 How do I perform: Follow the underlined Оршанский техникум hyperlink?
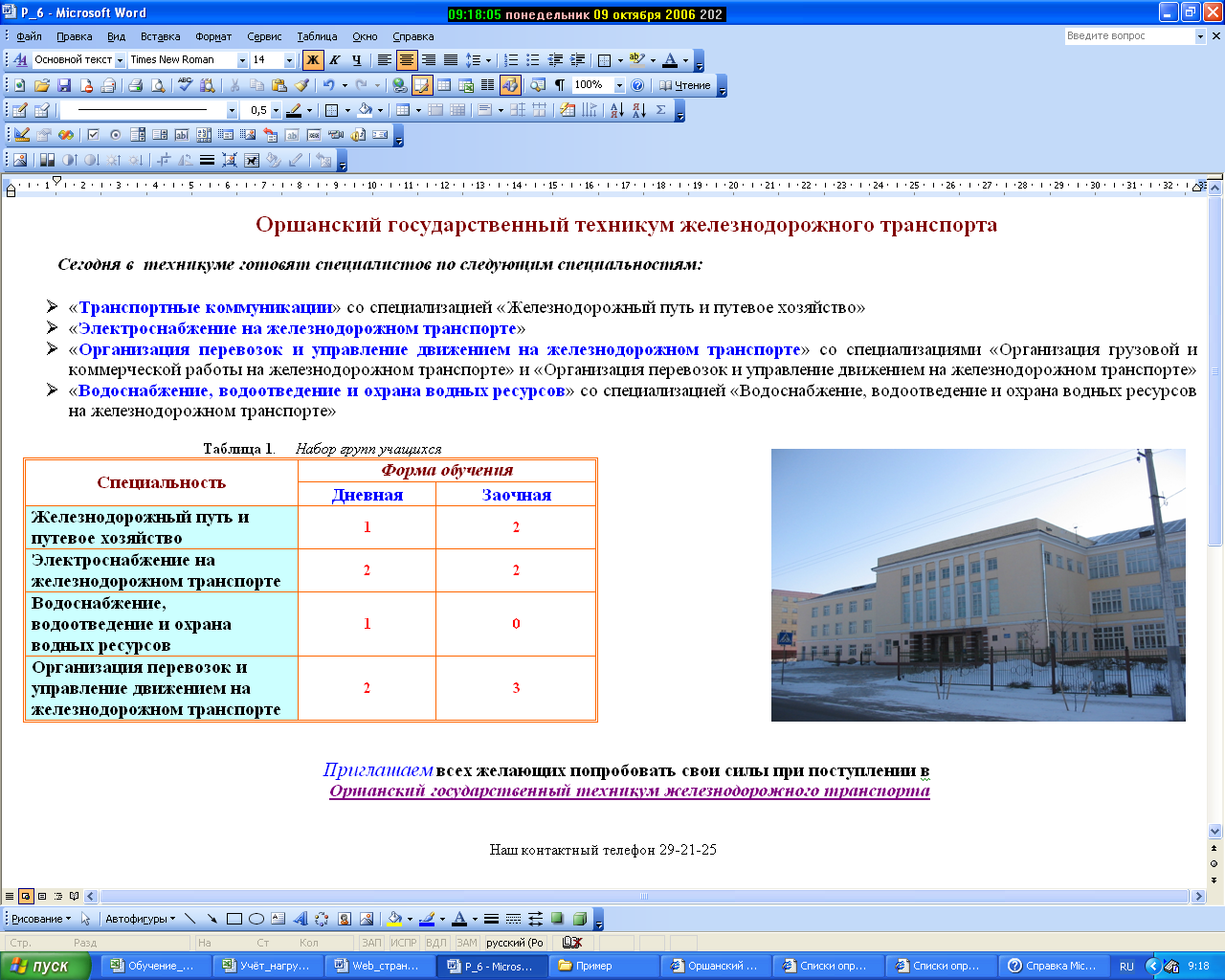pos(630,791)
